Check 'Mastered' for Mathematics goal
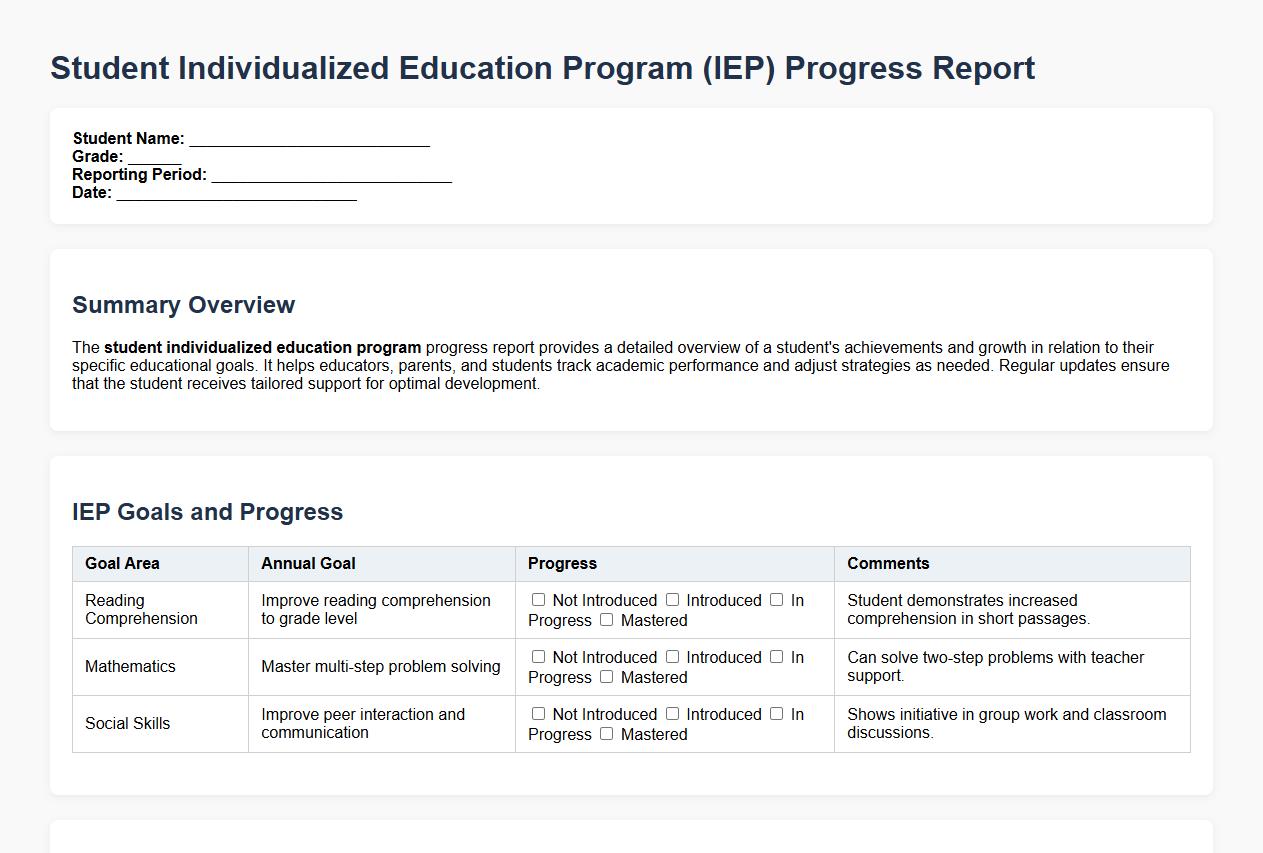 click(x=606, y=678)
